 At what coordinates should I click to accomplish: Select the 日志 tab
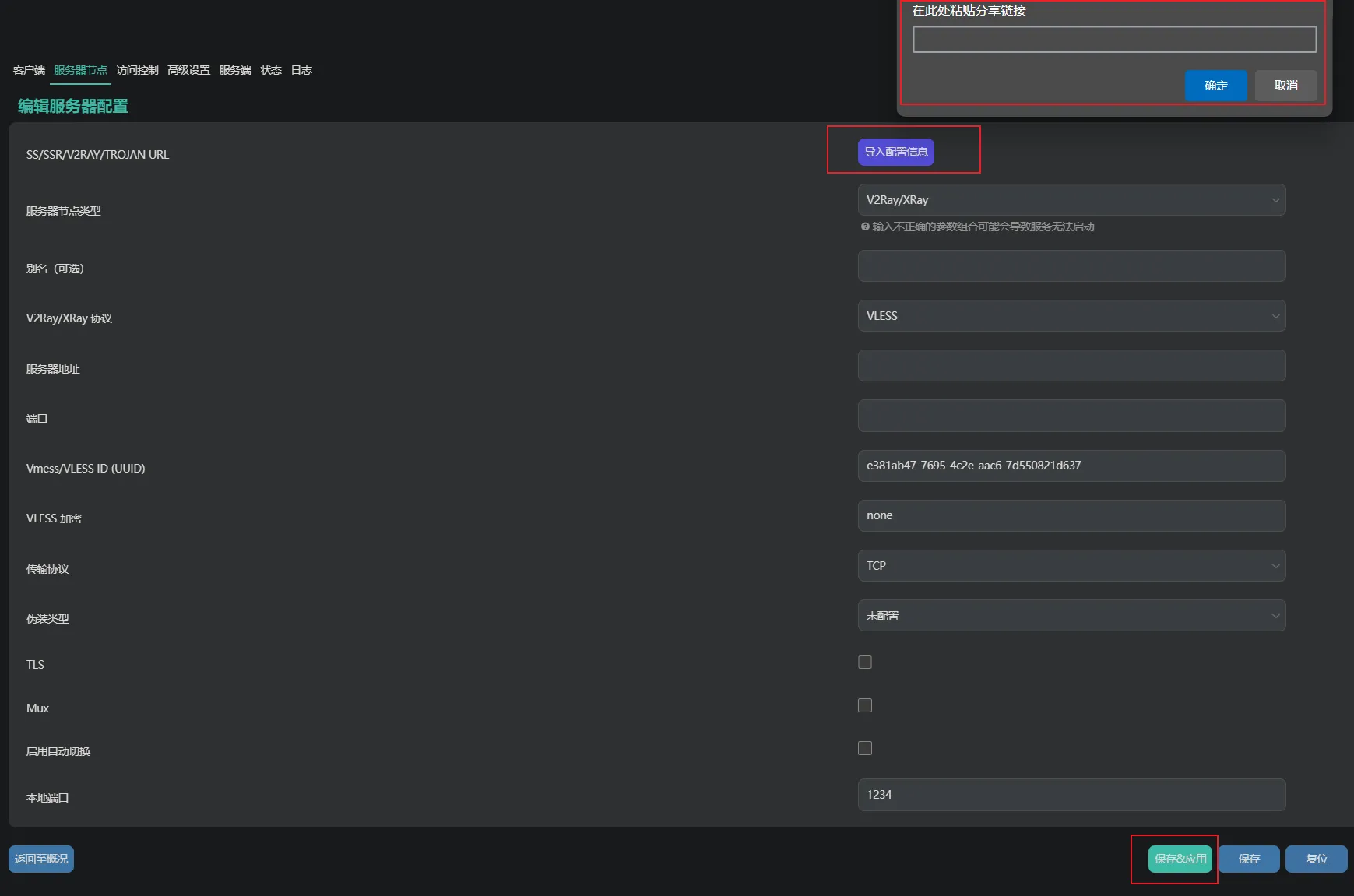coord(301,70)
